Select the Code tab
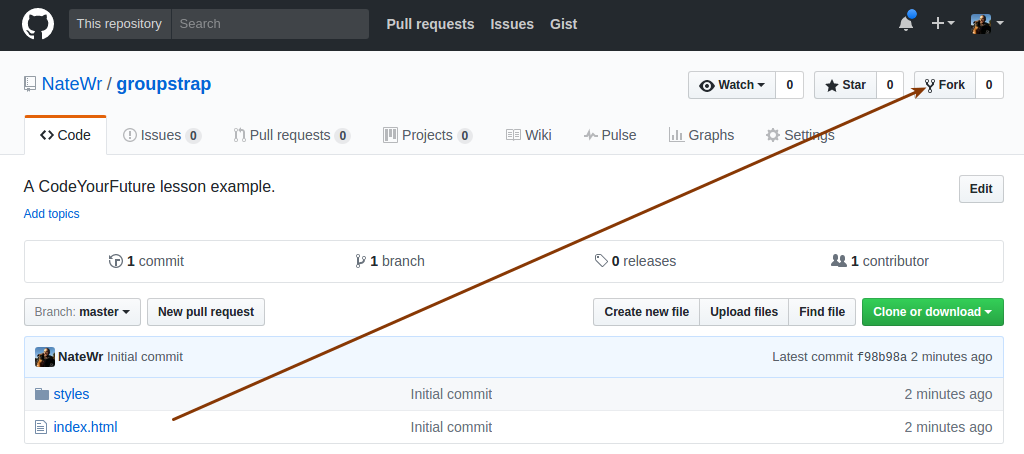Screen dimensions: 1024x454 click(65, 135)
